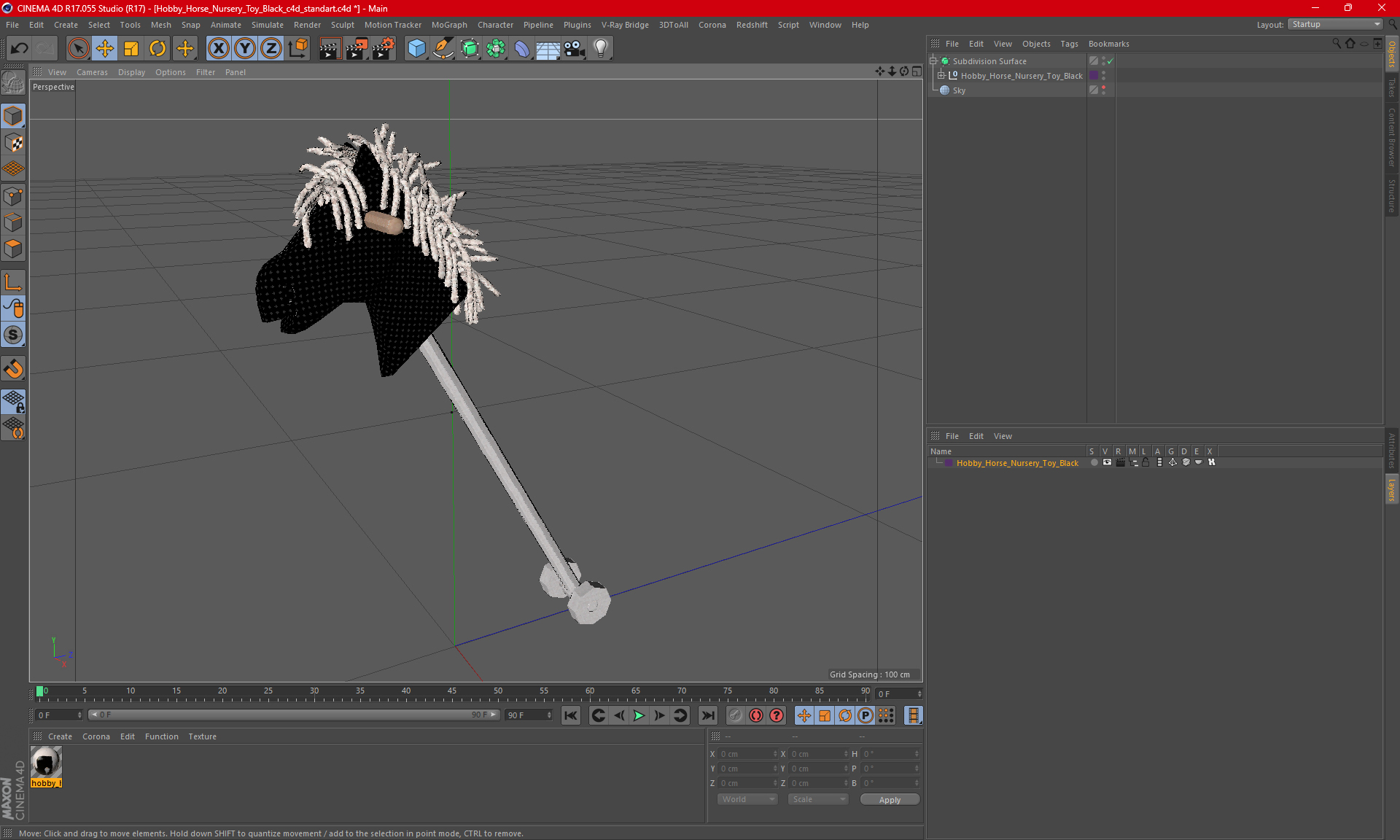Viewport: 1400px width, 840px height.
Task: Toggle X axis lock
Action: [x=218, y=48]
